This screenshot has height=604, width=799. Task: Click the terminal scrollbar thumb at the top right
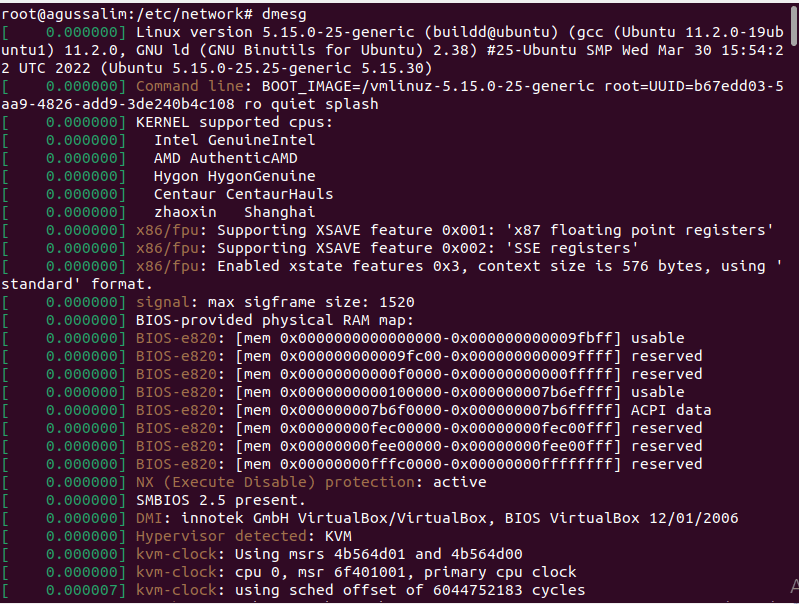pos(794,25)
